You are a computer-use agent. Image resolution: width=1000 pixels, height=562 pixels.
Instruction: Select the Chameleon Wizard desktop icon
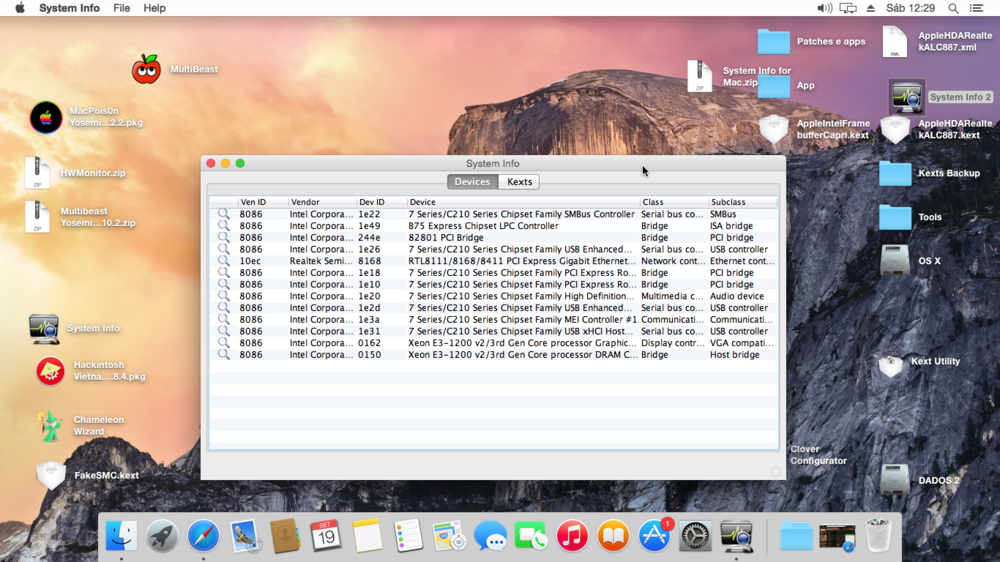tap(50, 426)
